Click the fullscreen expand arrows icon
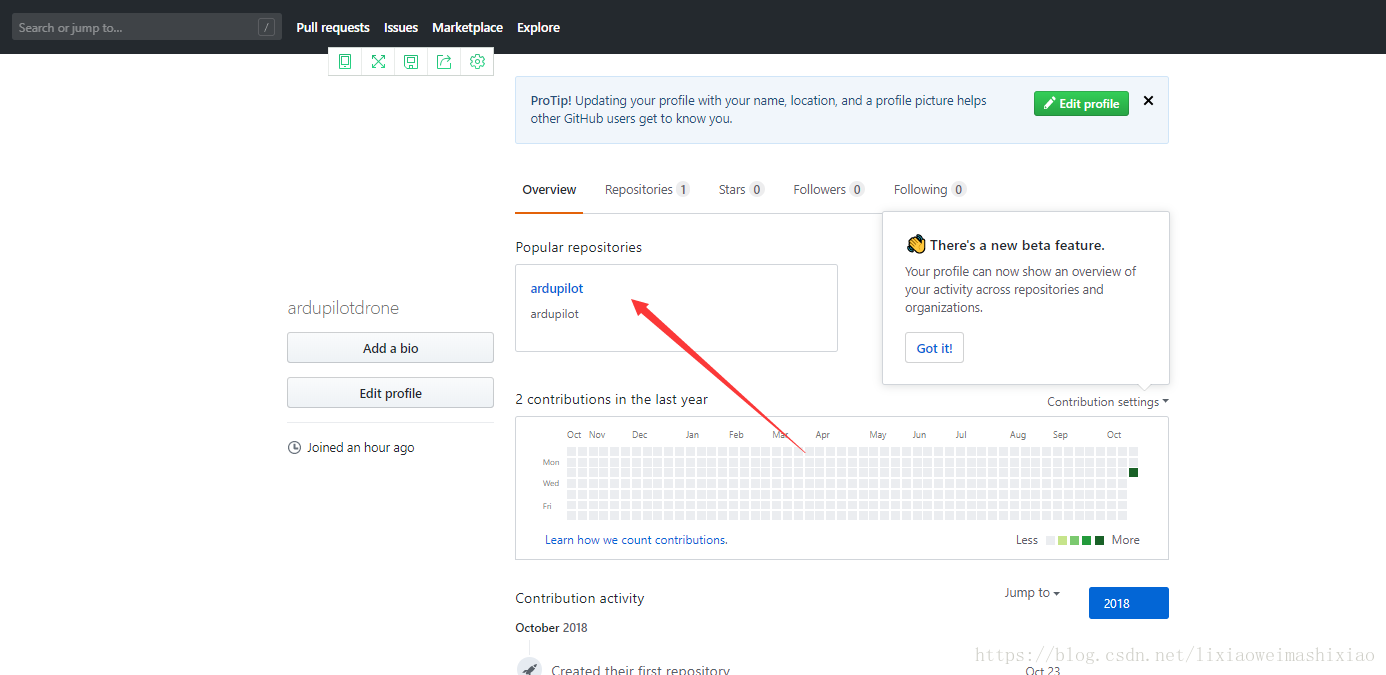Image resolution: width=1386 pixels, height=675 pixels. tap(378, 62)
